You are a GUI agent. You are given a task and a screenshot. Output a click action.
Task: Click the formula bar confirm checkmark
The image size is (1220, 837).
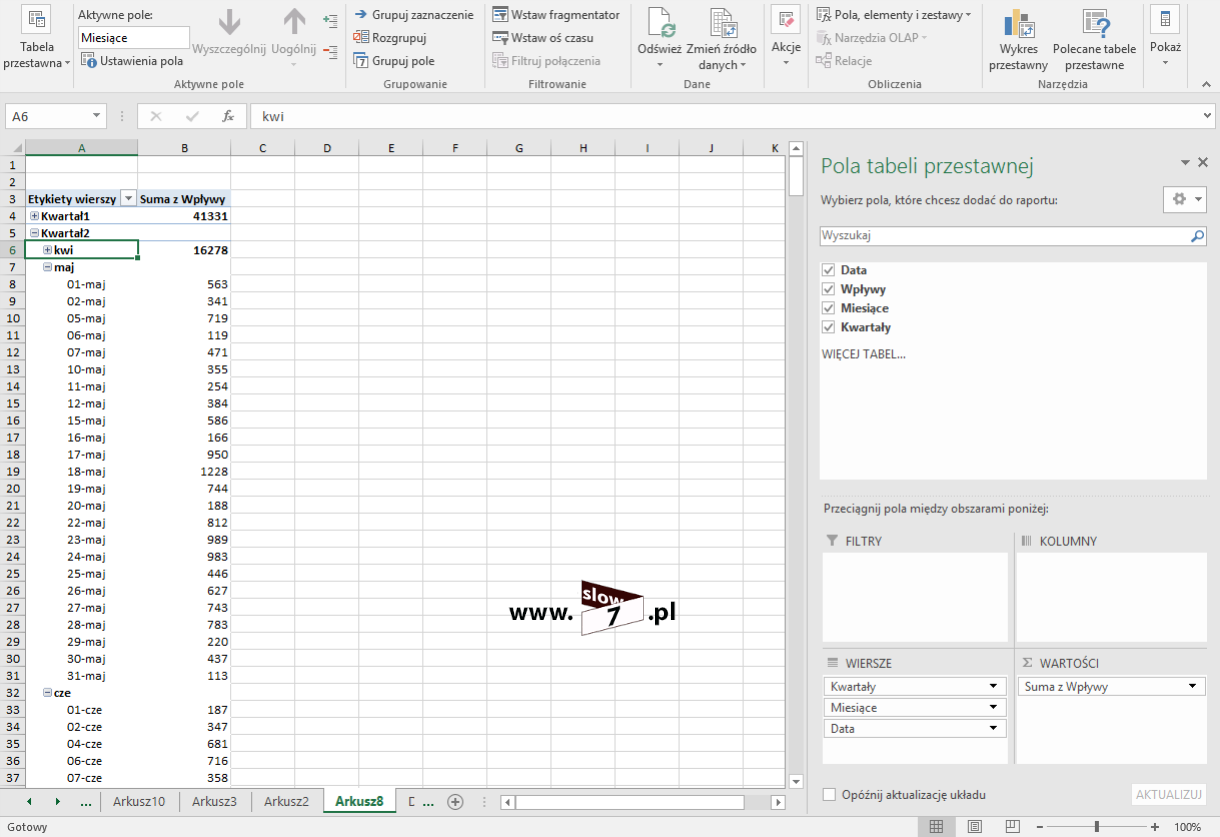pyautogui.click(x=192, y=116)
